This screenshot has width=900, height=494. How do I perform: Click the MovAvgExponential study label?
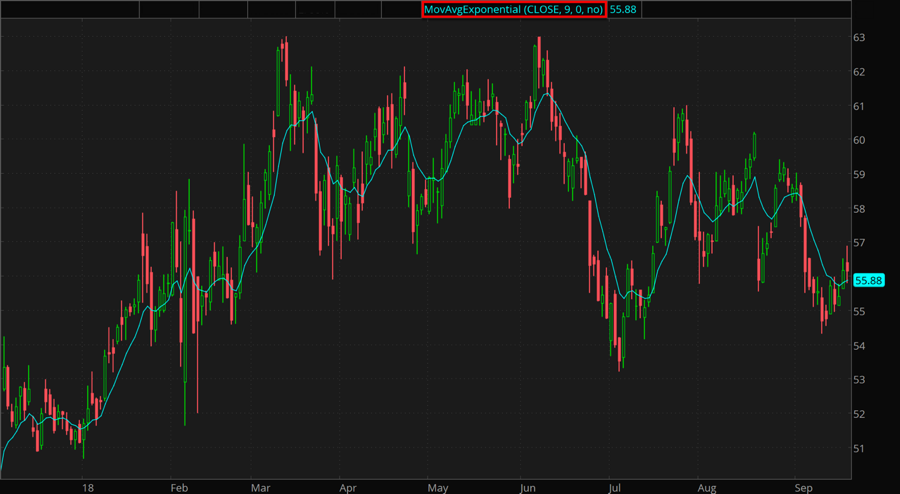click(512, 9)
